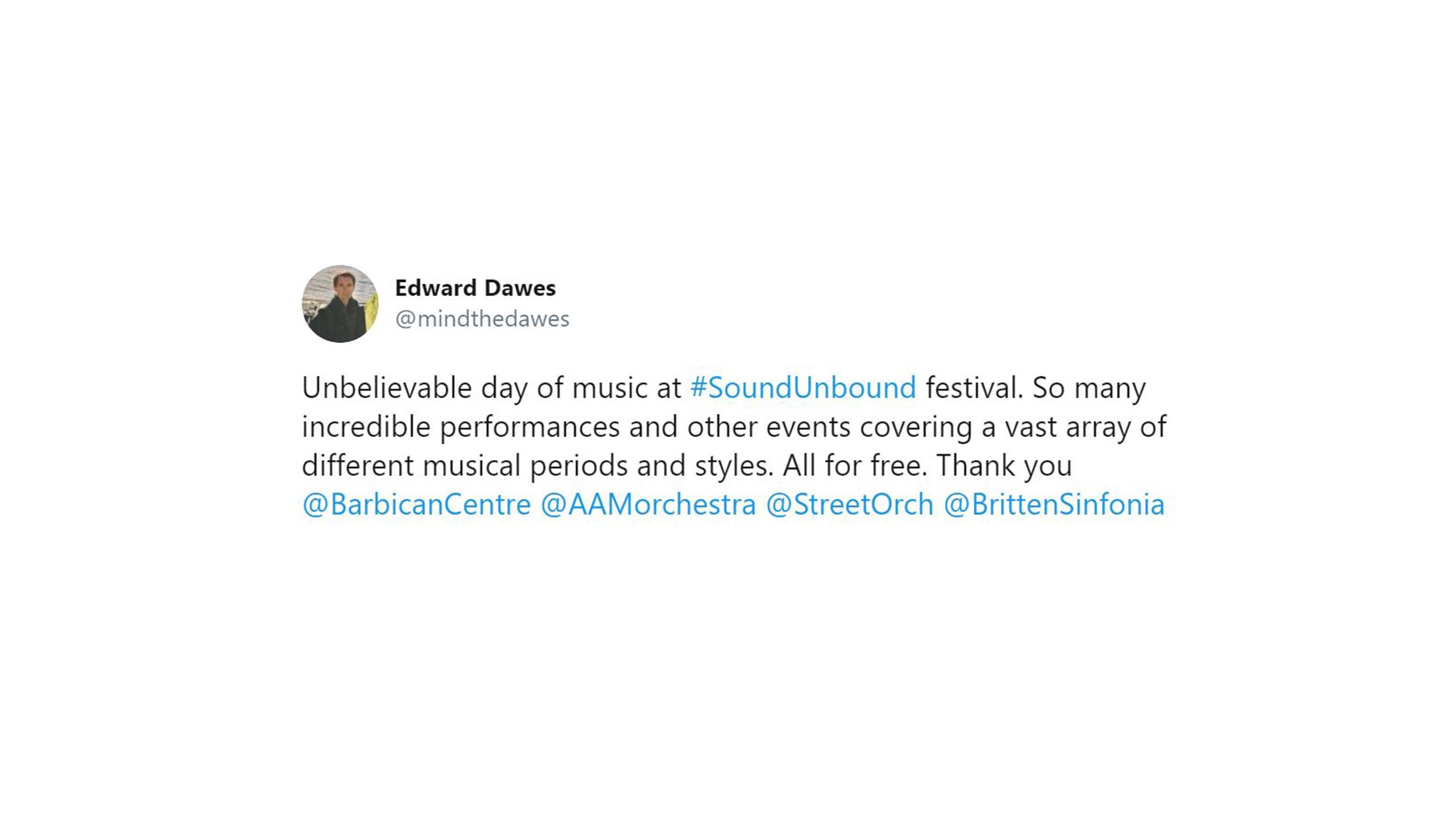Click the "Thank you" text
This screenshot has height=819, width=1456.
click(1004, 466)
